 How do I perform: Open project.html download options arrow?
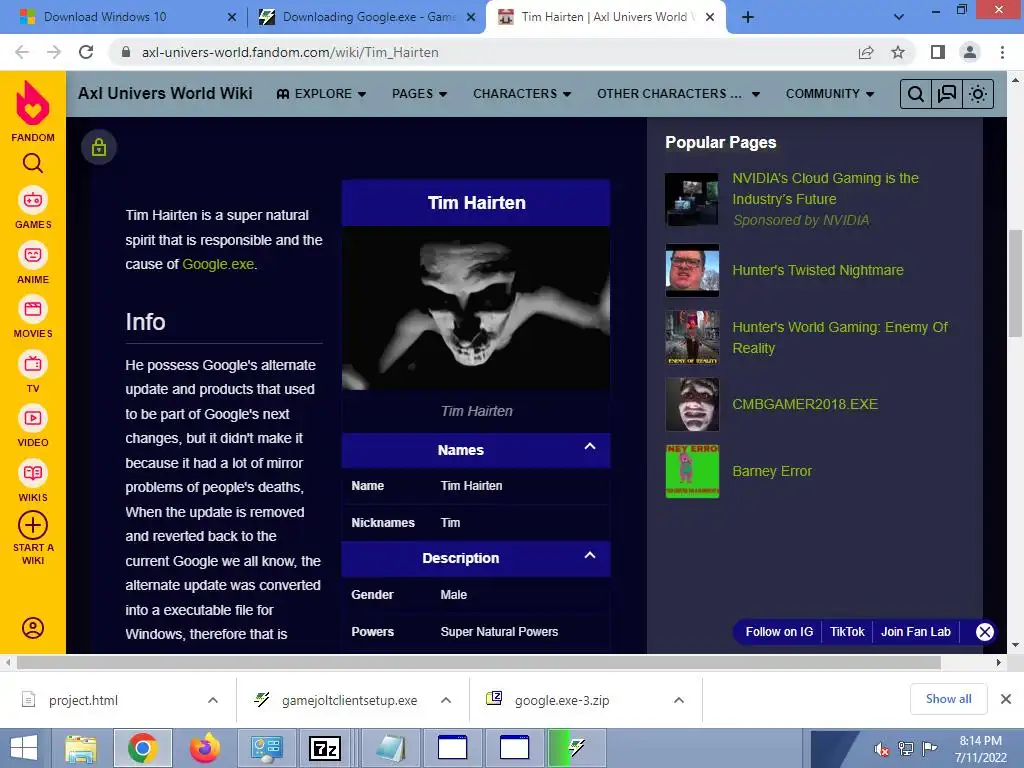click(x=213, y=700)
